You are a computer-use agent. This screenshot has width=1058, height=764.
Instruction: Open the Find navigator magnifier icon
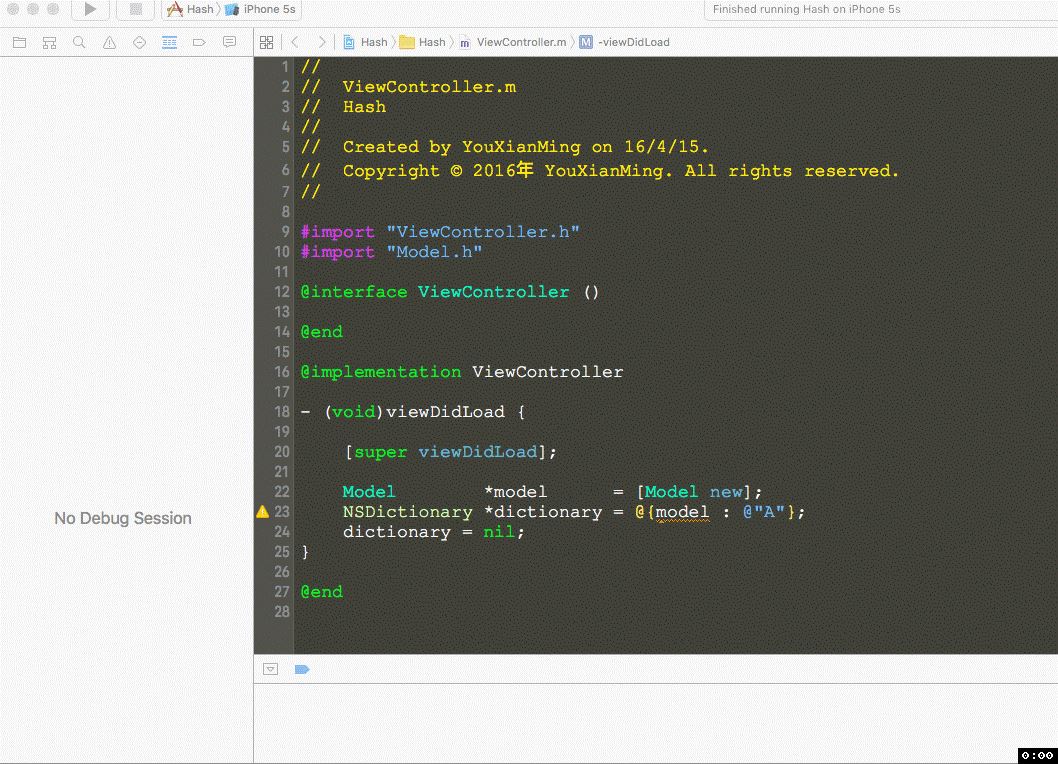[79, 43]
